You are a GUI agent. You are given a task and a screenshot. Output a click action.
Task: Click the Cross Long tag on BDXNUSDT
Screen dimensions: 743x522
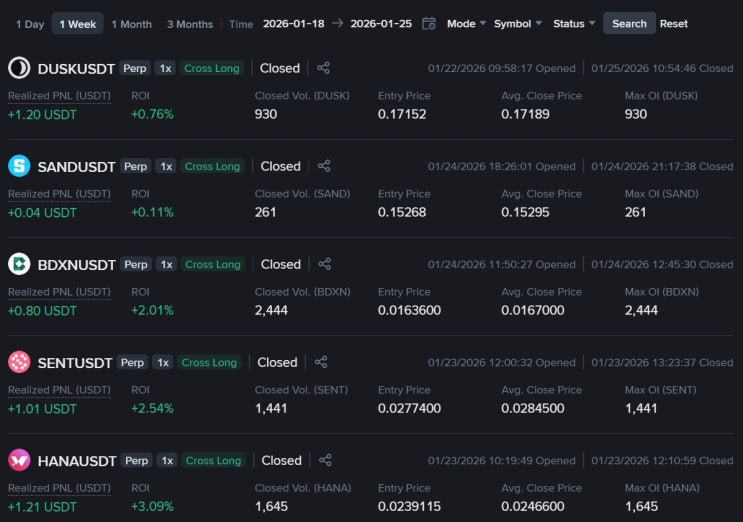coord(213,264)
